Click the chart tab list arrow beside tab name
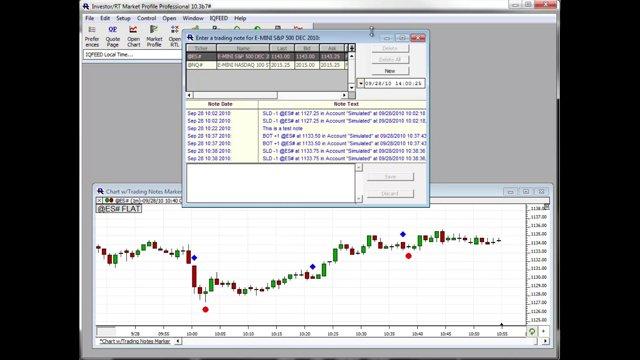Image resolution: width=640 pixels, height=360 pixels. [178, 341]
